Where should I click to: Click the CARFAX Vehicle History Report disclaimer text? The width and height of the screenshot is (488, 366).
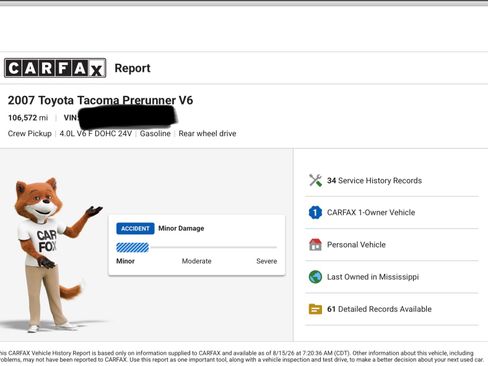[x=241, y=356]
